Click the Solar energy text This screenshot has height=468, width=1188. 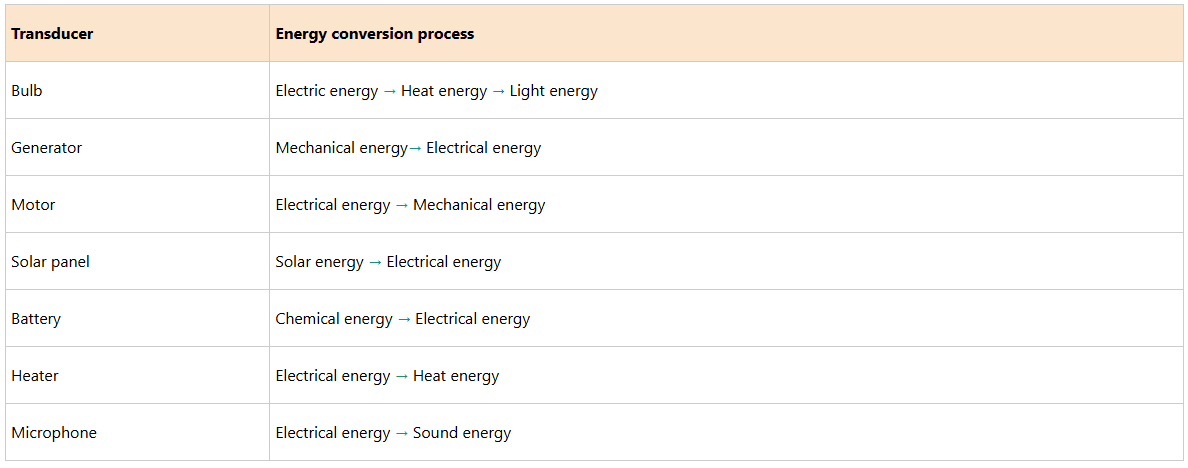tap(320, 262)
